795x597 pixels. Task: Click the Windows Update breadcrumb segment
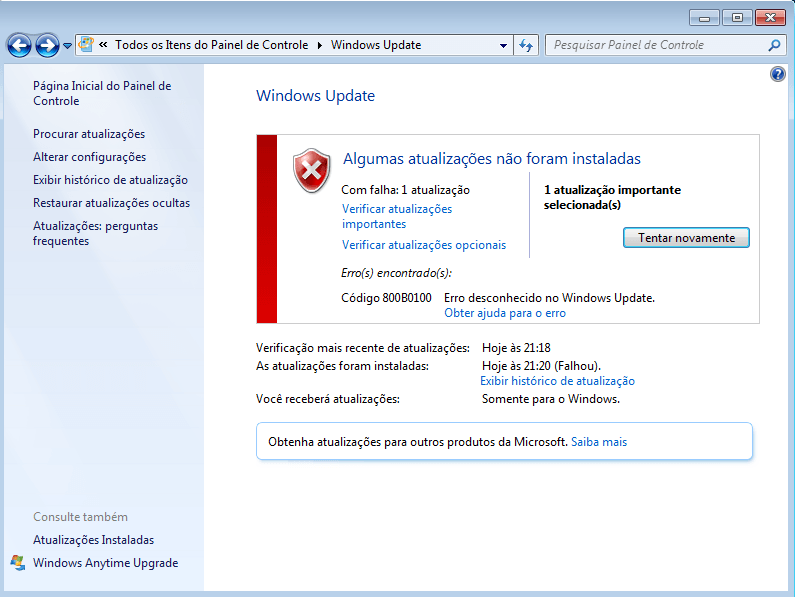[376, 45]
